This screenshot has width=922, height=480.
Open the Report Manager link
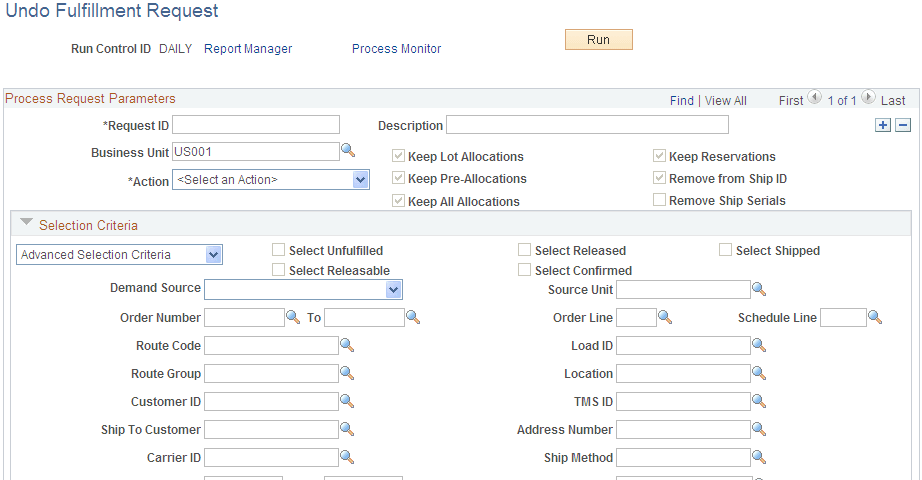coord(248,49)
